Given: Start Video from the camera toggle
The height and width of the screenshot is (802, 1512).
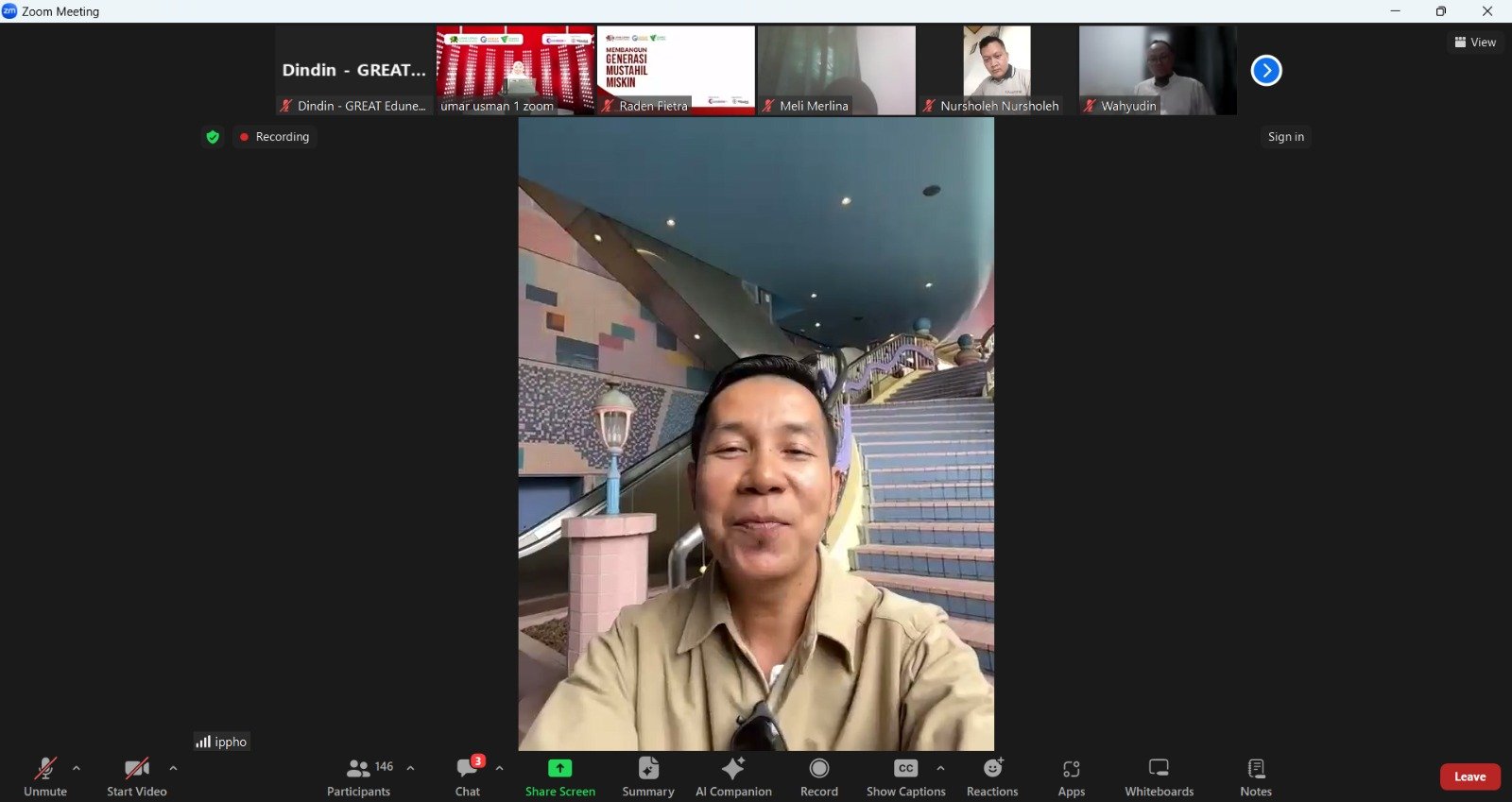Looking at the screenshot, I should (137, 776).
